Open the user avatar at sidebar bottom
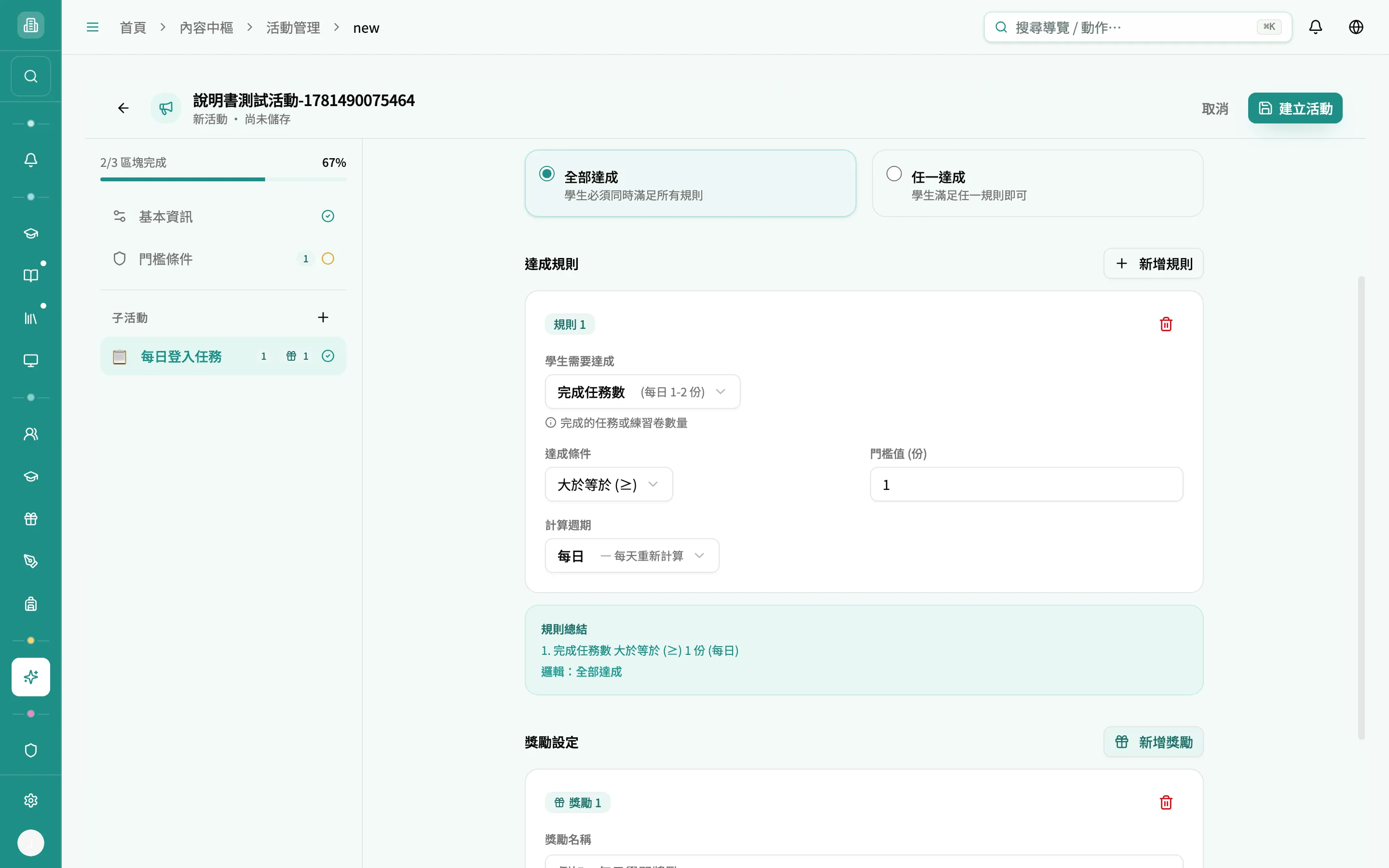This screenshot has width=1389, height=868. [x=31, y=843]
